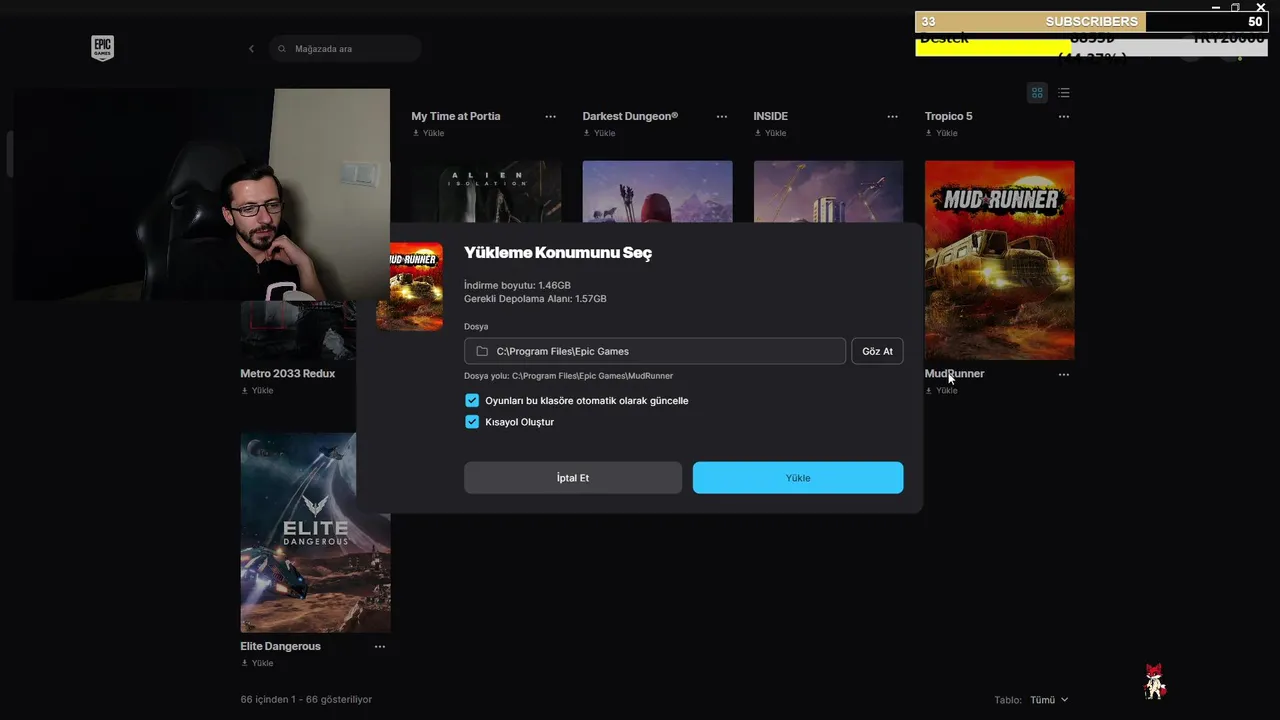Open the Tablo Tümü dropdown

click(1049, 700)
